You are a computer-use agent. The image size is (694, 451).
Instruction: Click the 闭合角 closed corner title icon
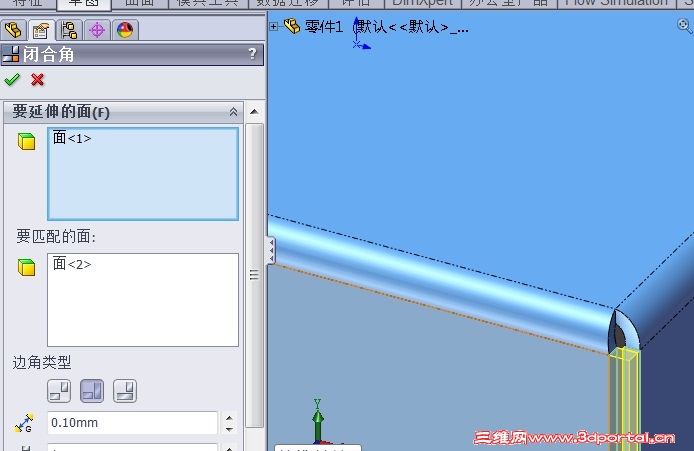pos(11,54)
